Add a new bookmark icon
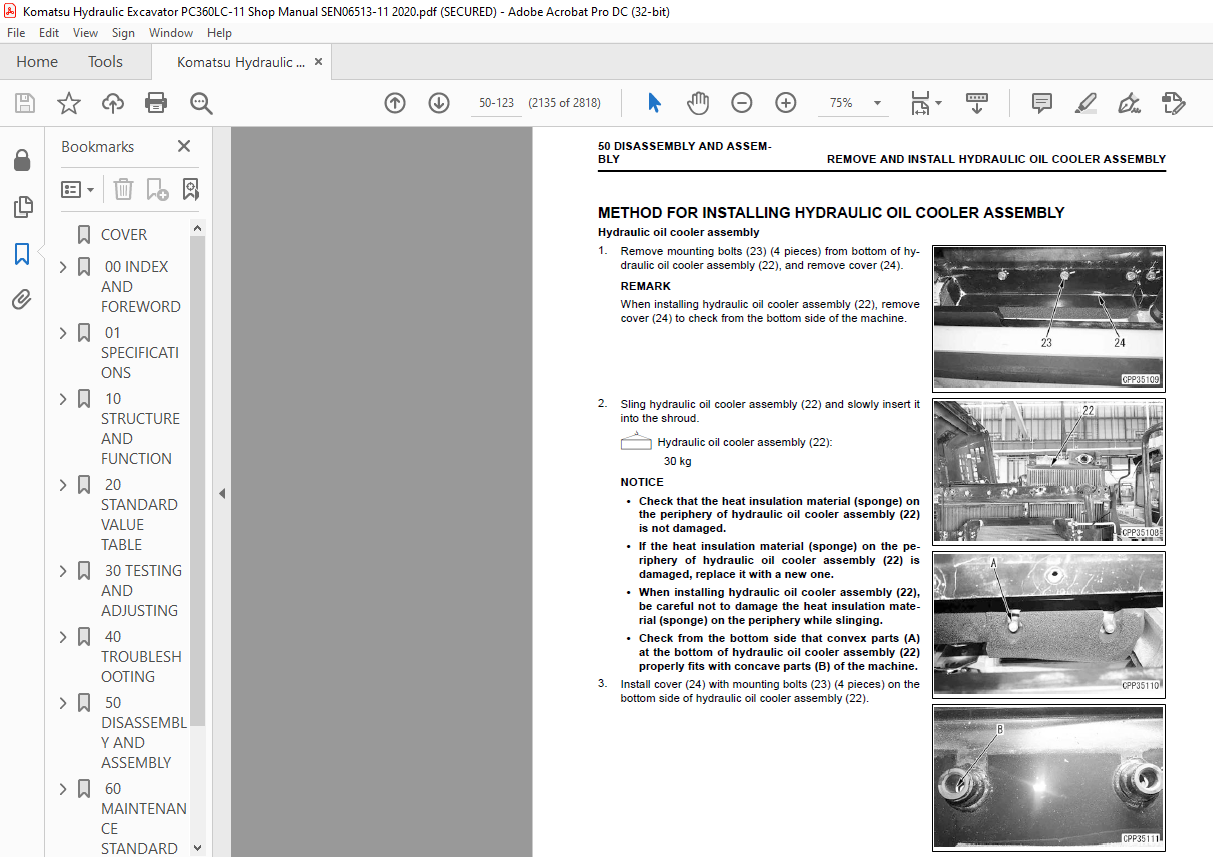 point(157,189)
